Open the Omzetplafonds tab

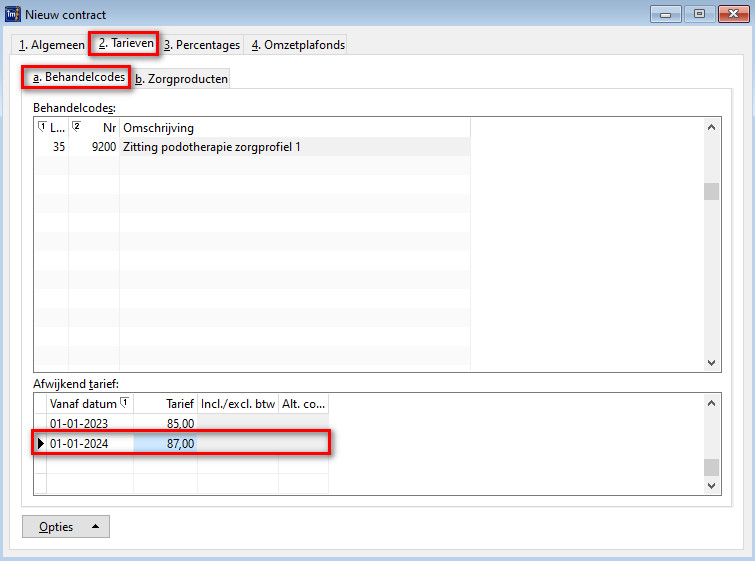(x=297, y=45)
